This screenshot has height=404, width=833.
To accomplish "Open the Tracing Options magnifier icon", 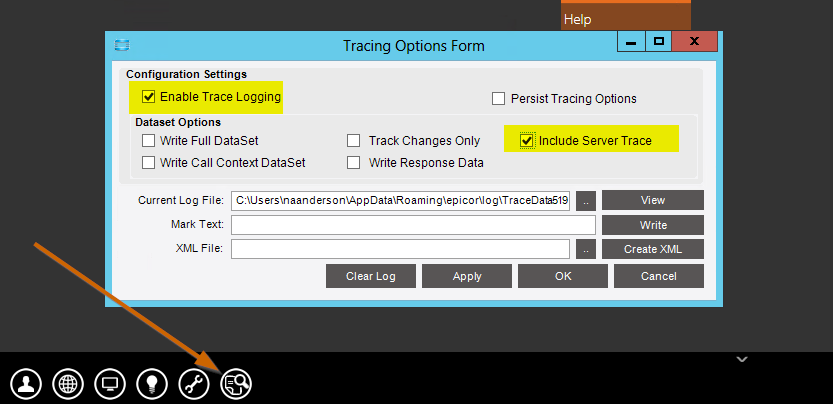I will pyautogui.click(x=236, y=384).
